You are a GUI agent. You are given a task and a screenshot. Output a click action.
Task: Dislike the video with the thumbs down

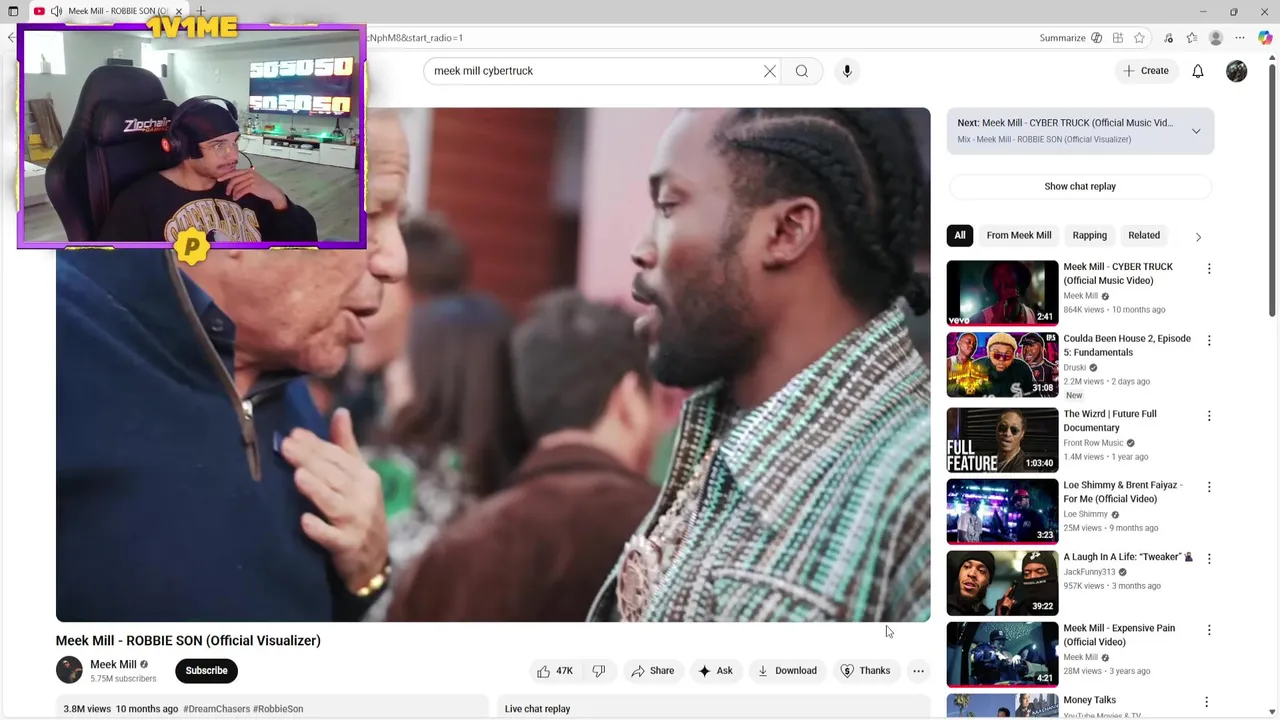pos(599,671)
